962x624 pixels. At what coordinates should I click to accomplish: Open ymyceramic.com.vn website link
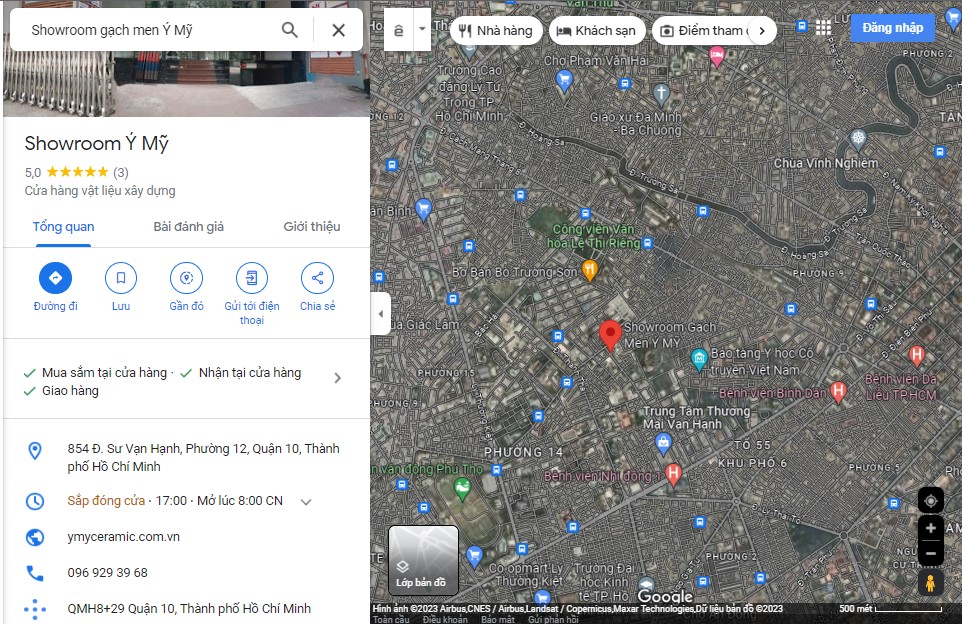[123, 537]
